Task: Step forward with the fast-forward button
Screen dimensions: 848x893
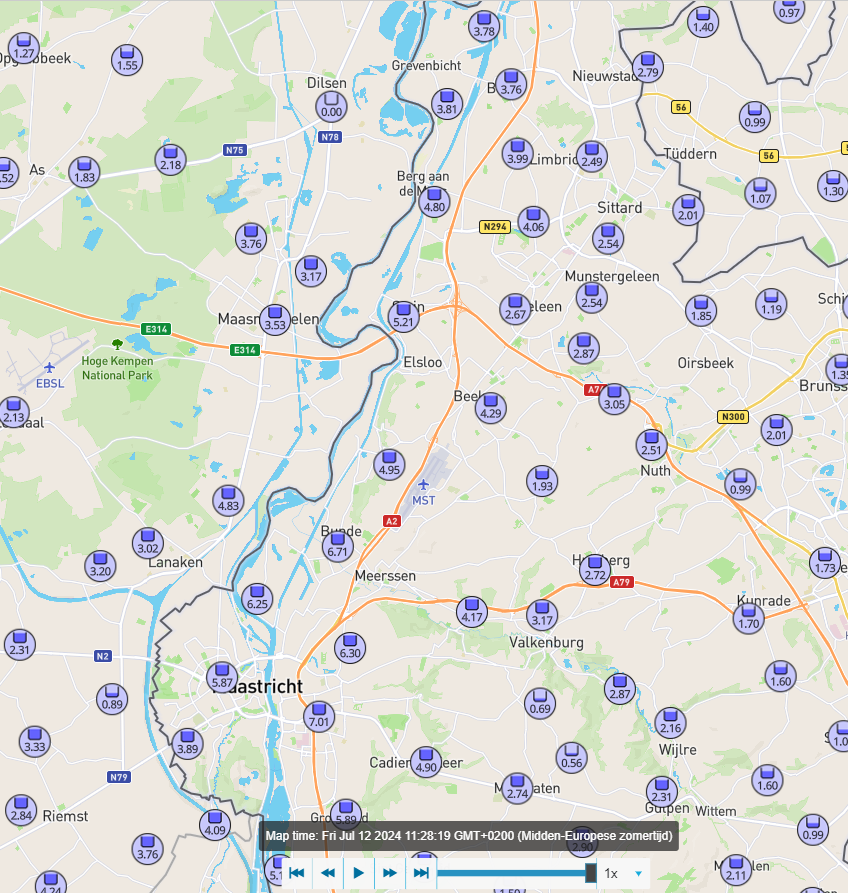Action: (x=390, y=873)
